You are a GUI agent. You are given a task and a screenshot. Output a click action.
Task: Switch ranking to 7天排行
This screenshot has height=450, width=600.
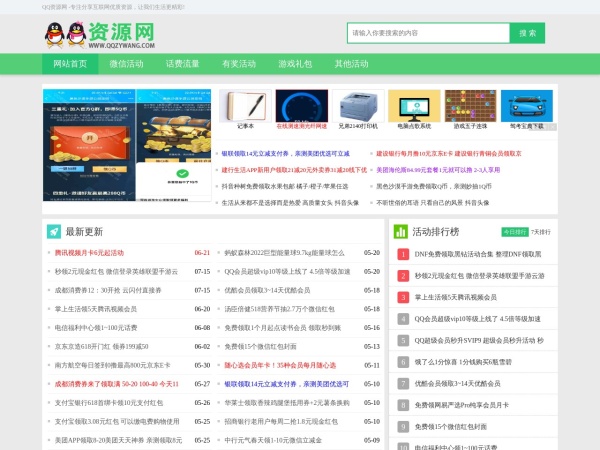(x=541, y=232)
